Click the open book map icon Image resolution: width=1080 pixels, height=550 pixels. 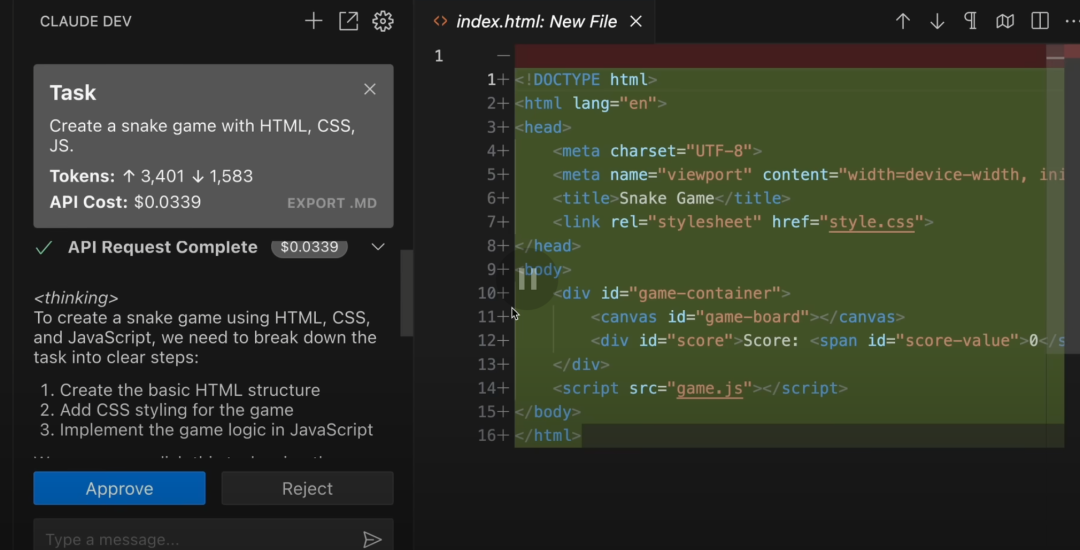pos(1005,21)
